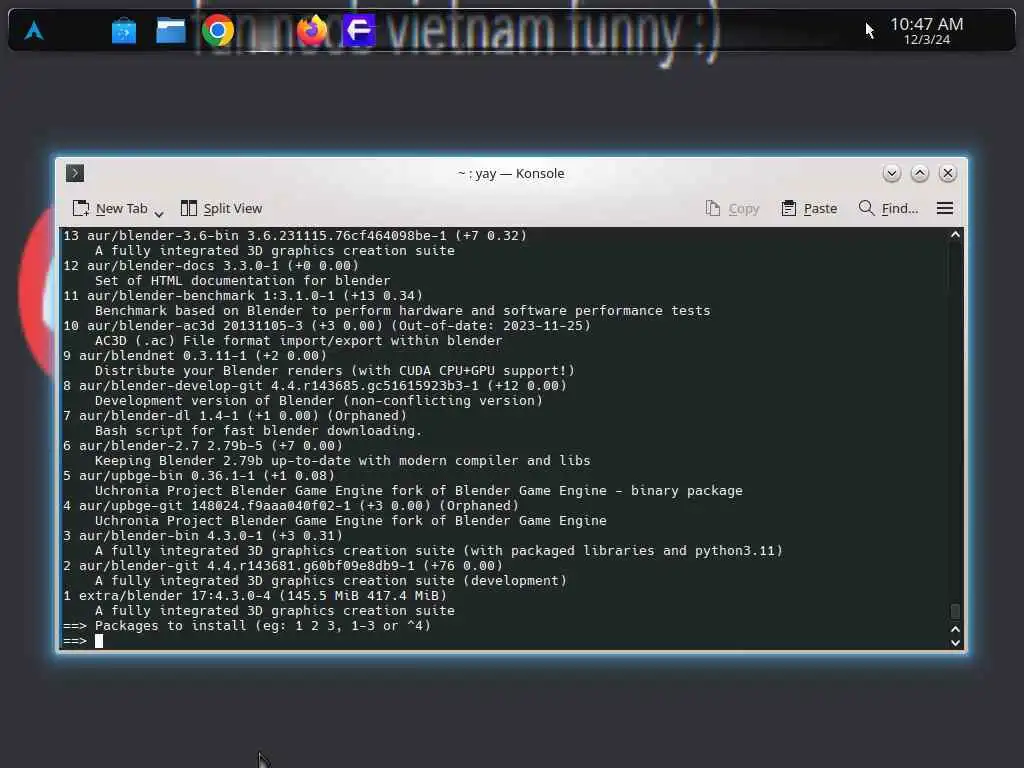Image resolution: width=1024 pixels, height=768 pixels.
Task: Click the line "3 aur/blender-bin 4.3.0-1"
Action: tap(202, 536)
